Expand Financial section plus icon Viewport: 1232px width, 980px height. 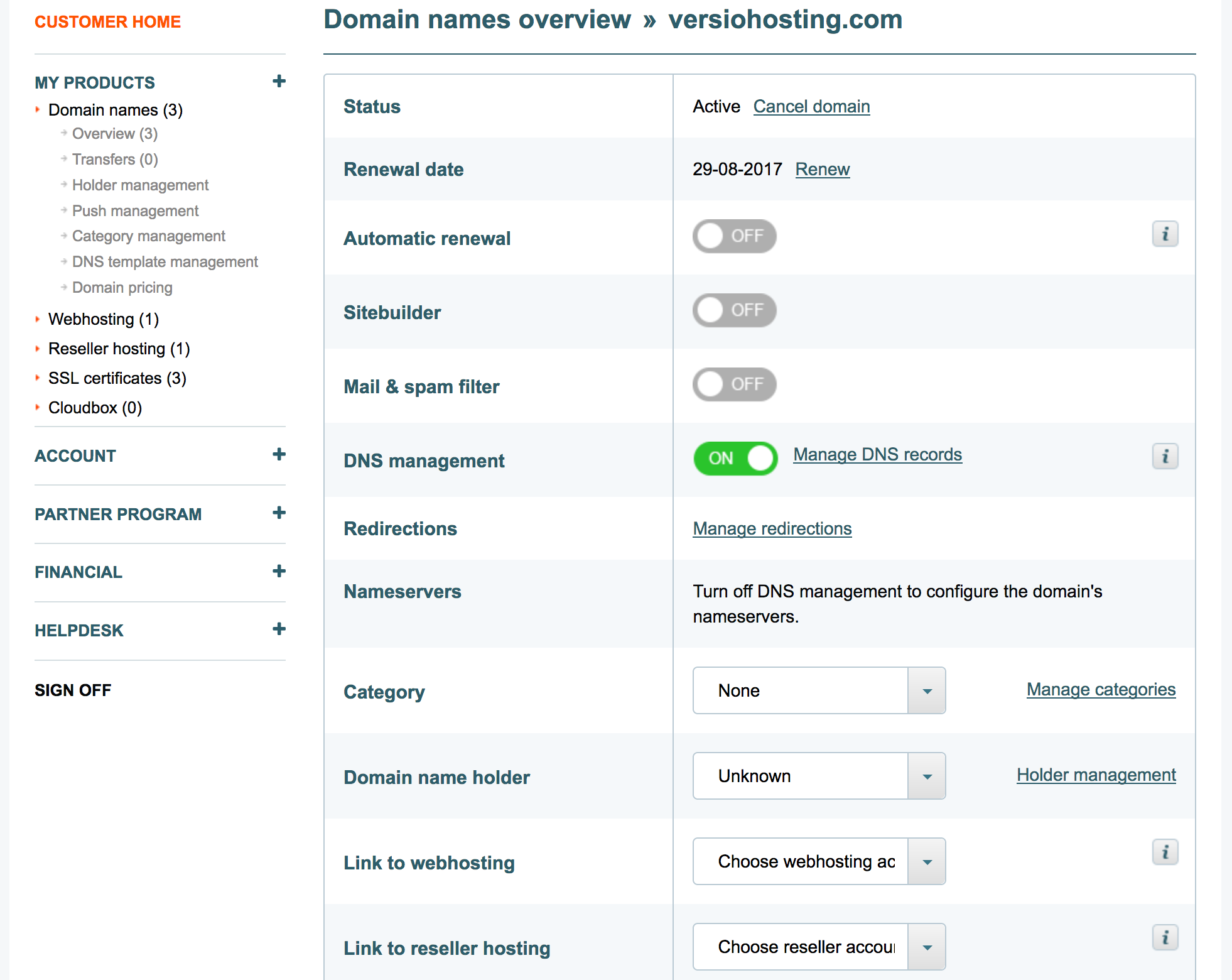[279, 571]
